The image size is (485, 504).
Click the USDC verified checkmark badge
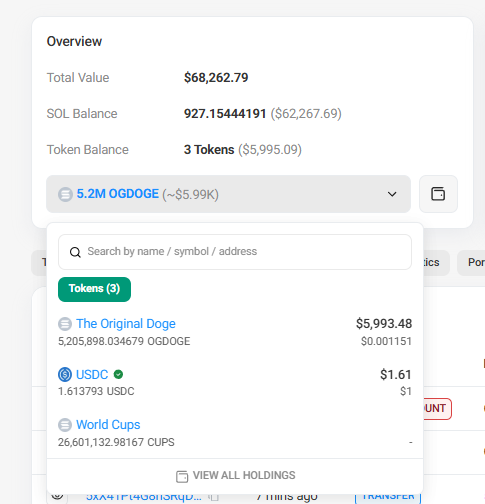118,375
